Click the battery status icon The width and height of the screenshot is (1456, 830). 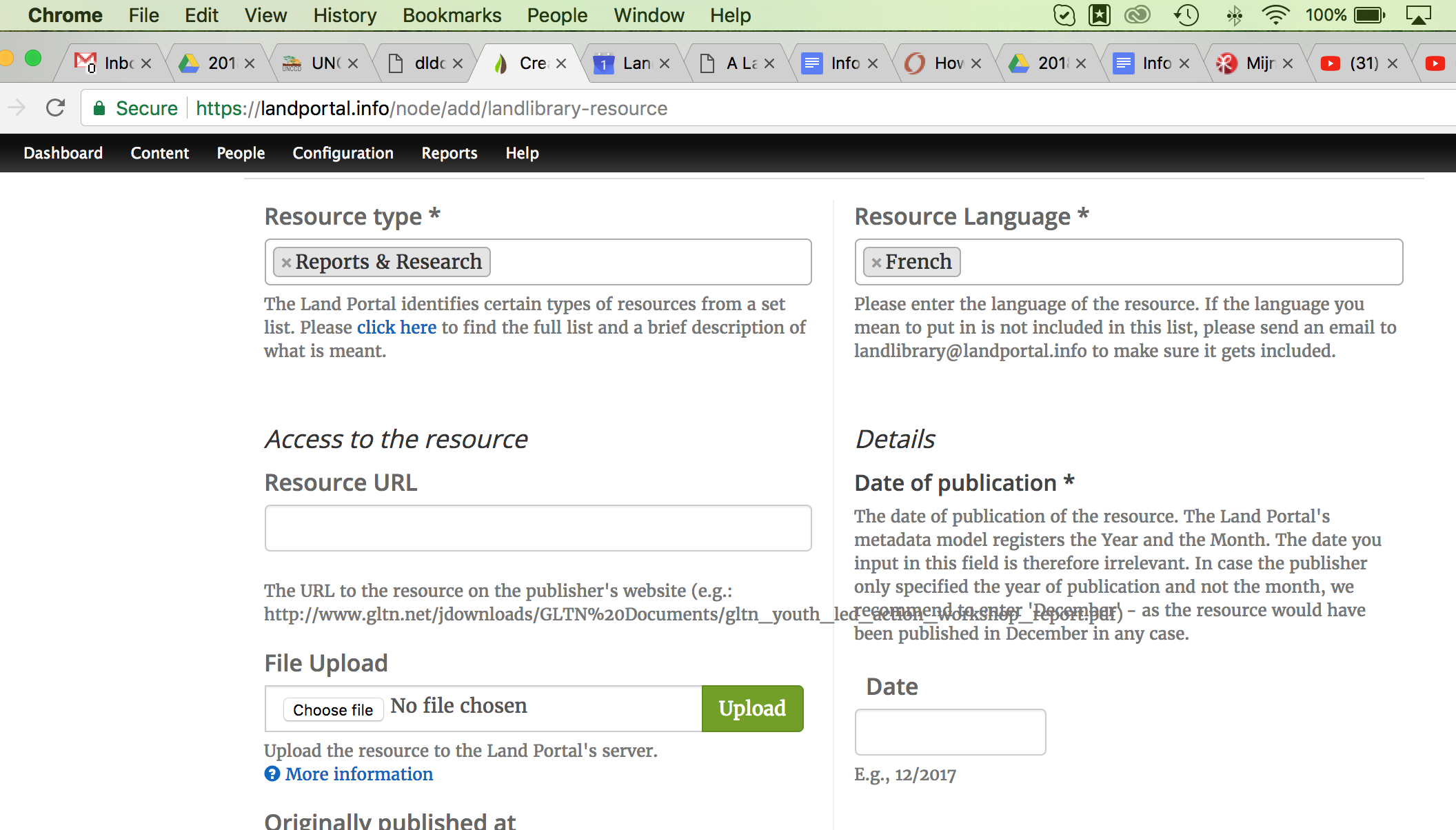pos(1369,15)
